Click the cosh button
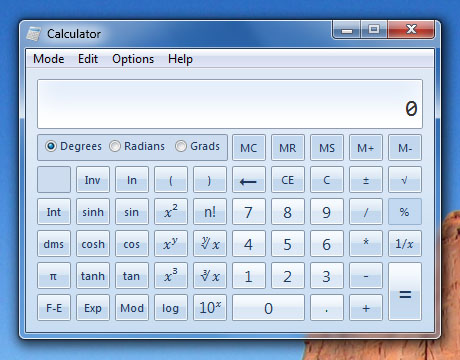 click(x=93, y=244)
